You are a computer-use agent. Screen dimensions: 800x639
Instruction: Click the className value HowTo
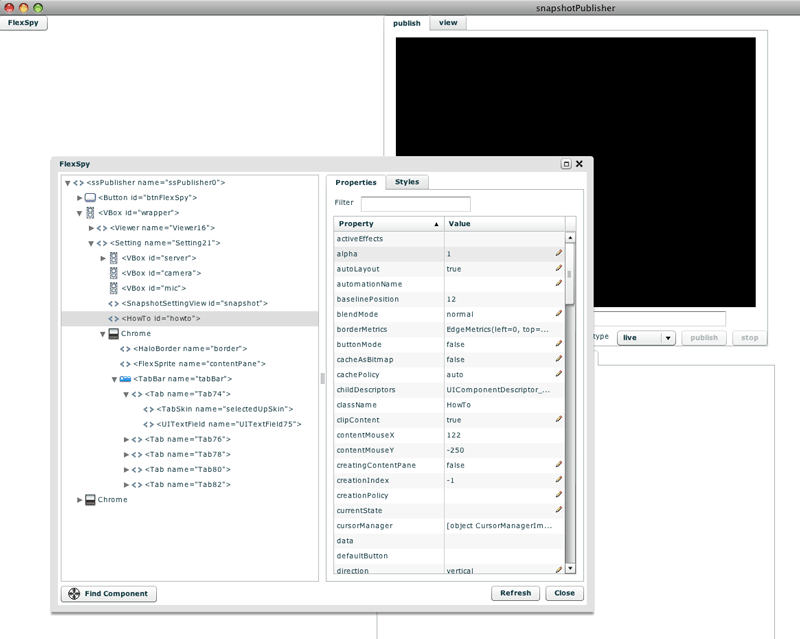click(459, 405)
